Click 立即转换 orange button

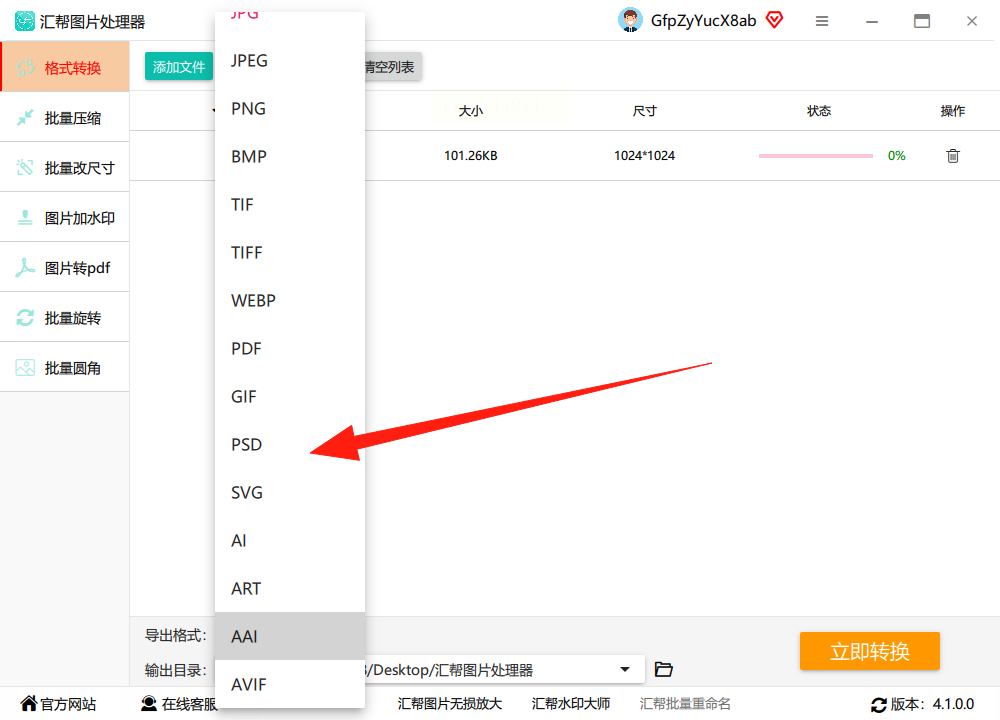(869, 651)
